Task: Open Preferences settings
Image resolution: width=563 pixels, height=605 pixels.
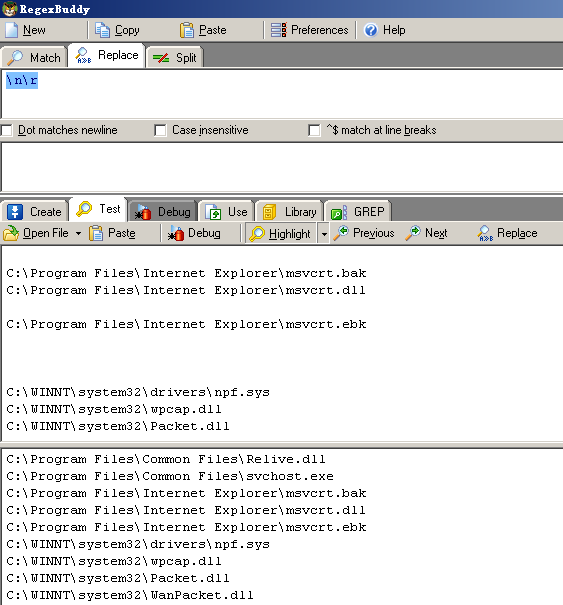Action: 309,30
